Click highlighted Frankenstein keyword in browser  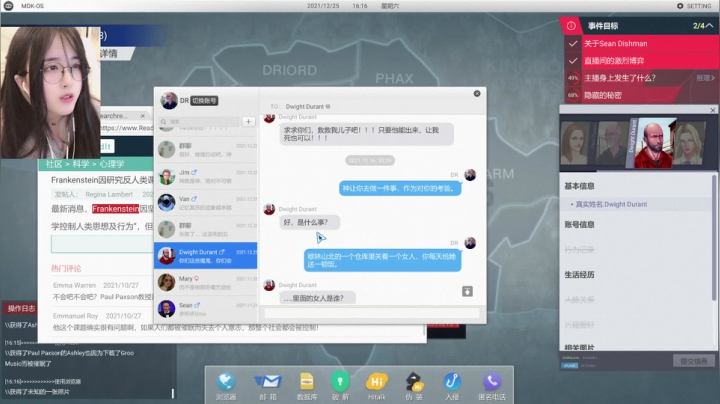pyautogui.click(x=115, y=209)
